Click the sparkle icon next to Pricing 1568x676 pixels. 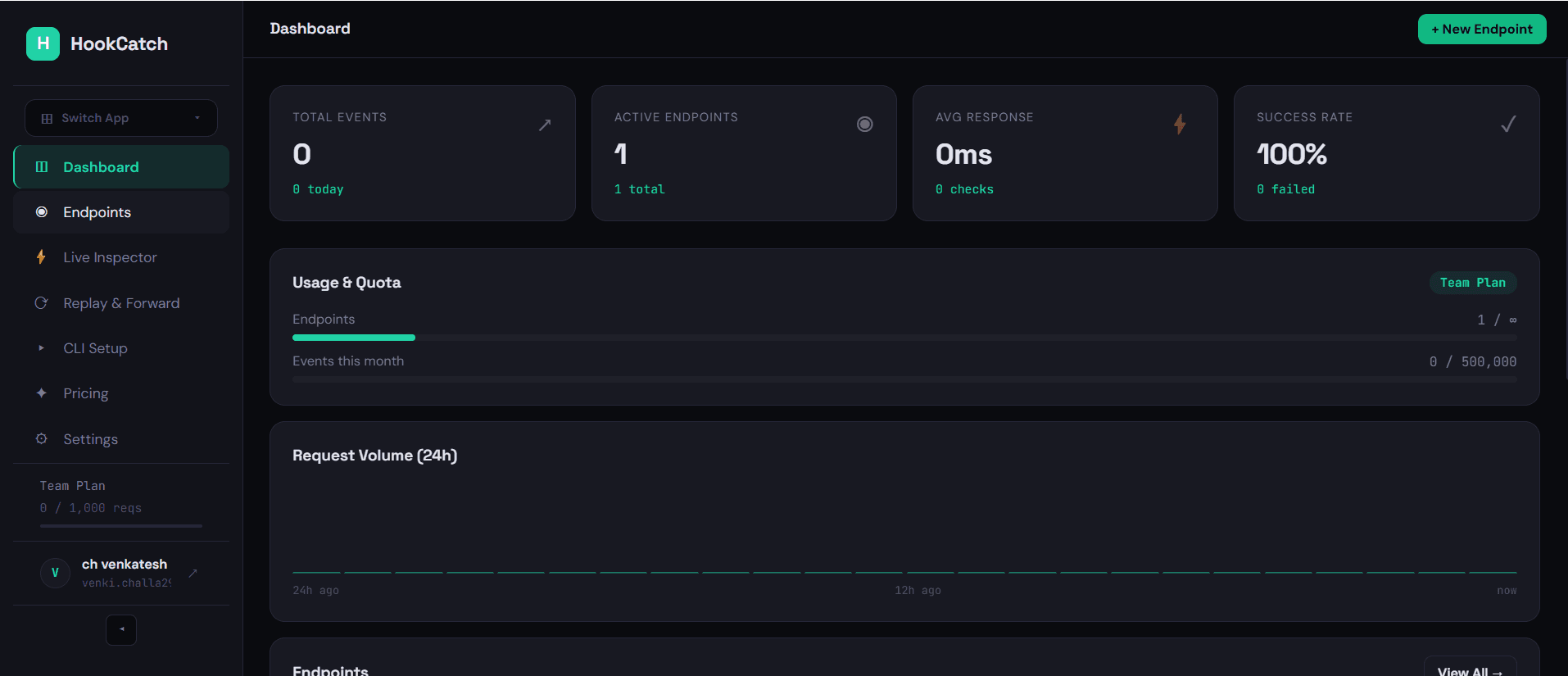[x=41, y=393]
